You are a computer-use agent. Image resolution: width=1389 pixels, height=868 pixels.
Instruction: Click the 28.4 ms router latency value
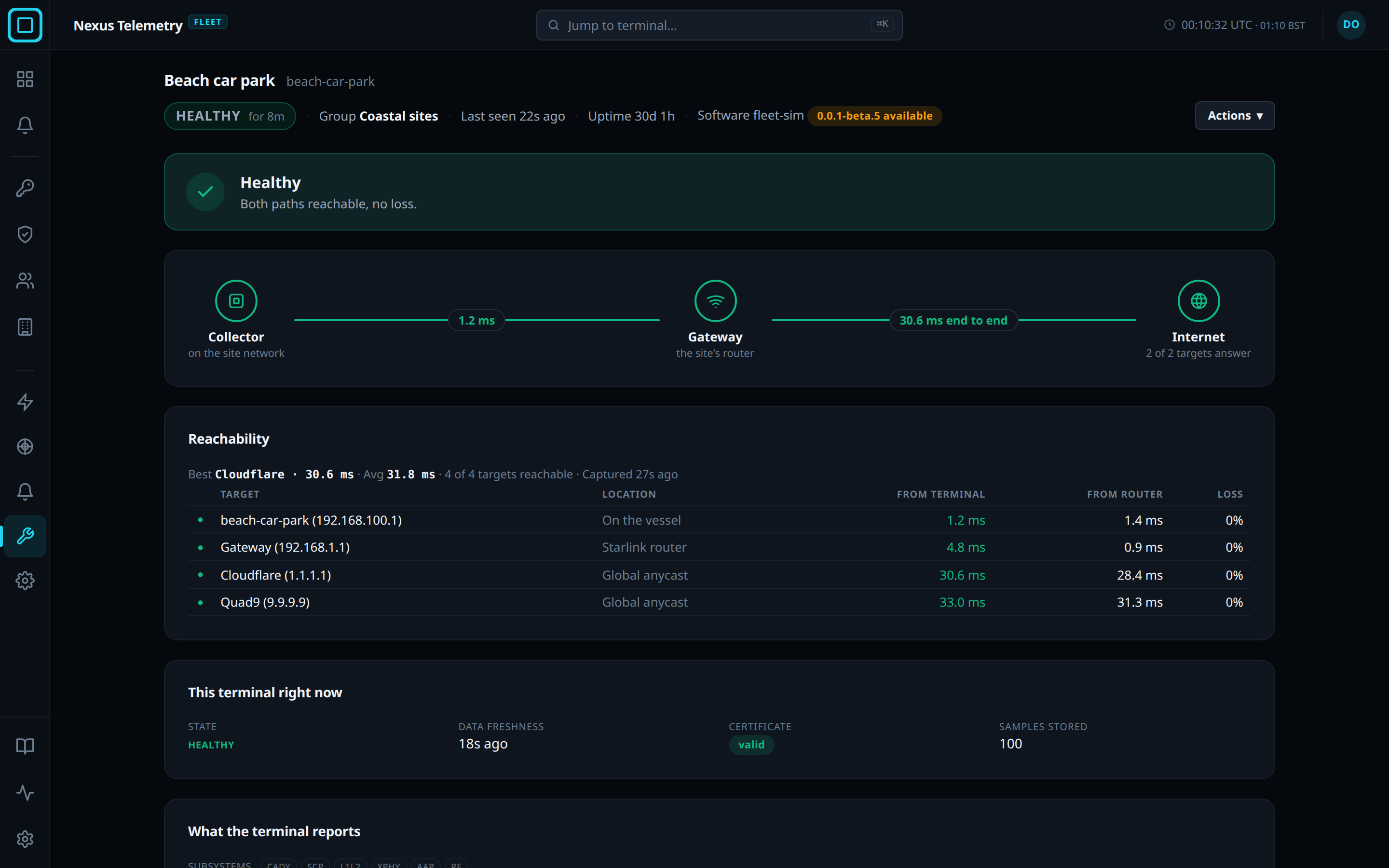pyautogui.click(x=1139, y=575)
